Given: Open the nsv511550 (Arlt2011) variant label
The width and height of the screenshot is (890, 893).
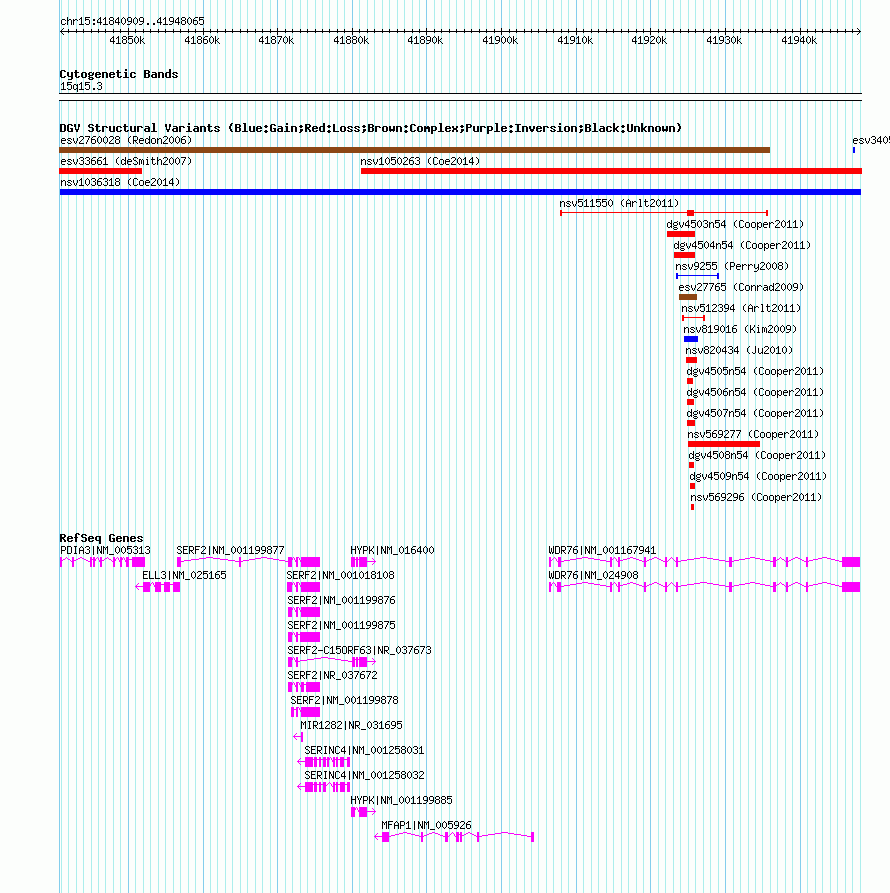Looking at the screenshot, I should click(619, 203).
